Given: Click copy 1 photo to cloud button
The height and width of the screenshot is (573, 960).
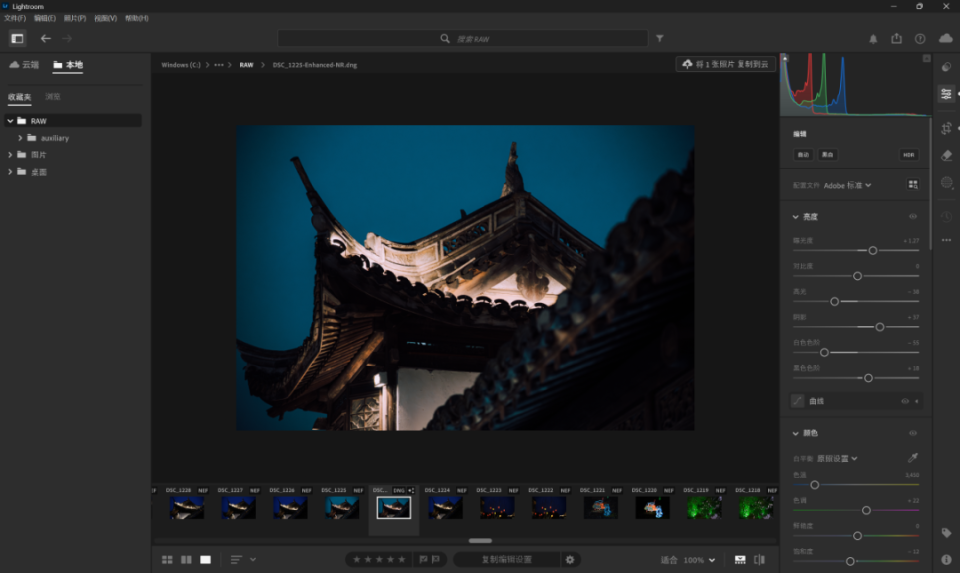Looking at the screenshot, I should tap(726, 64).
